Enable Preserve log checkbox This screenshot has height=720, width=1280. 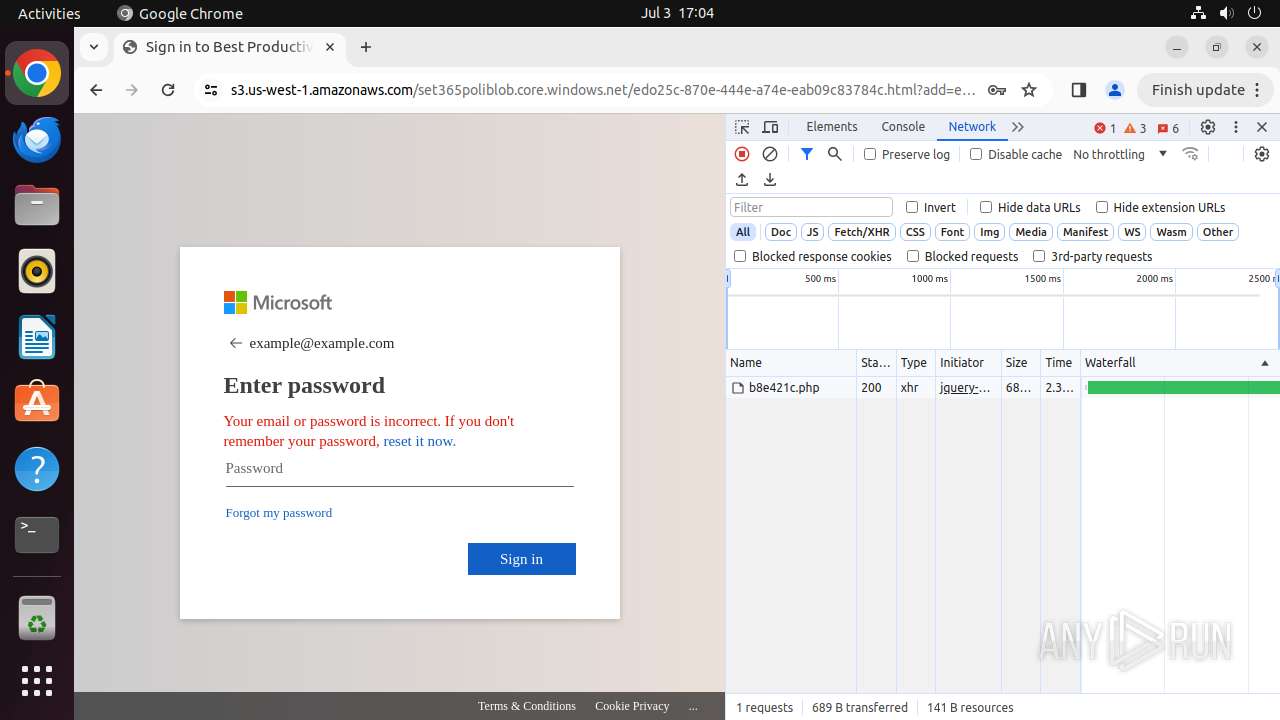(x=870, y=154)
